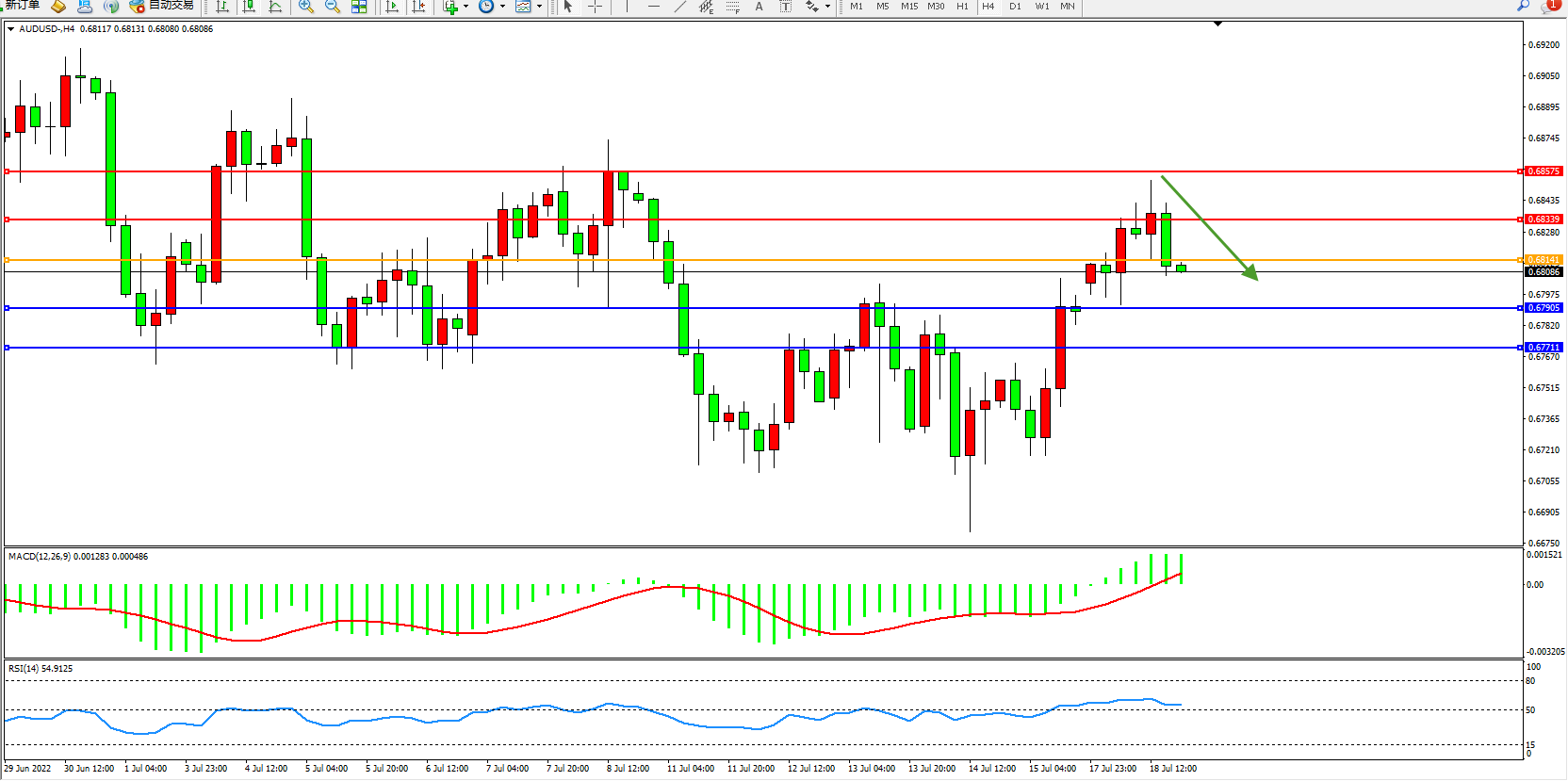Toggle bar chart display mode
The height and width of the screenshot is (781, 1568).
(x=222, y=7)
